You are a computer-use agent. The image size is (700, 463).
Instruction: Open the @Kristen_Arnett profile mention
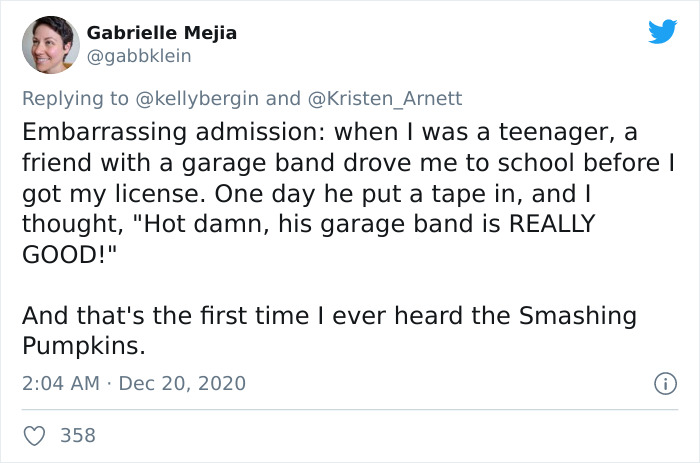click(384, 98)
